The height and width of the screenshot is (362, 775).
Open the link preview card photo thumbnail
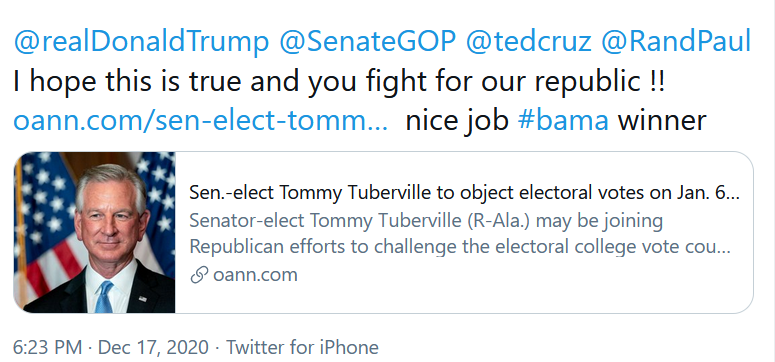[94, 232]
